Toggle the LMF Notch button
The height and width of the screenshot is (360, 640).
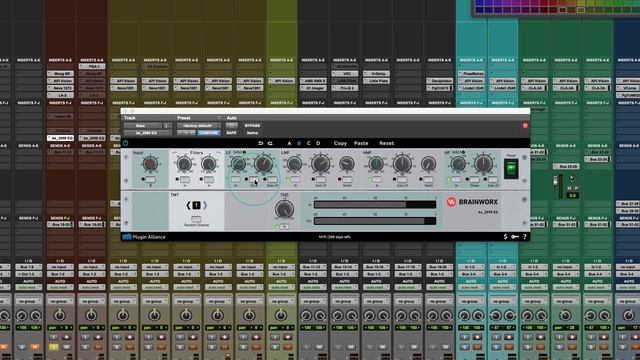click(347, 180)
